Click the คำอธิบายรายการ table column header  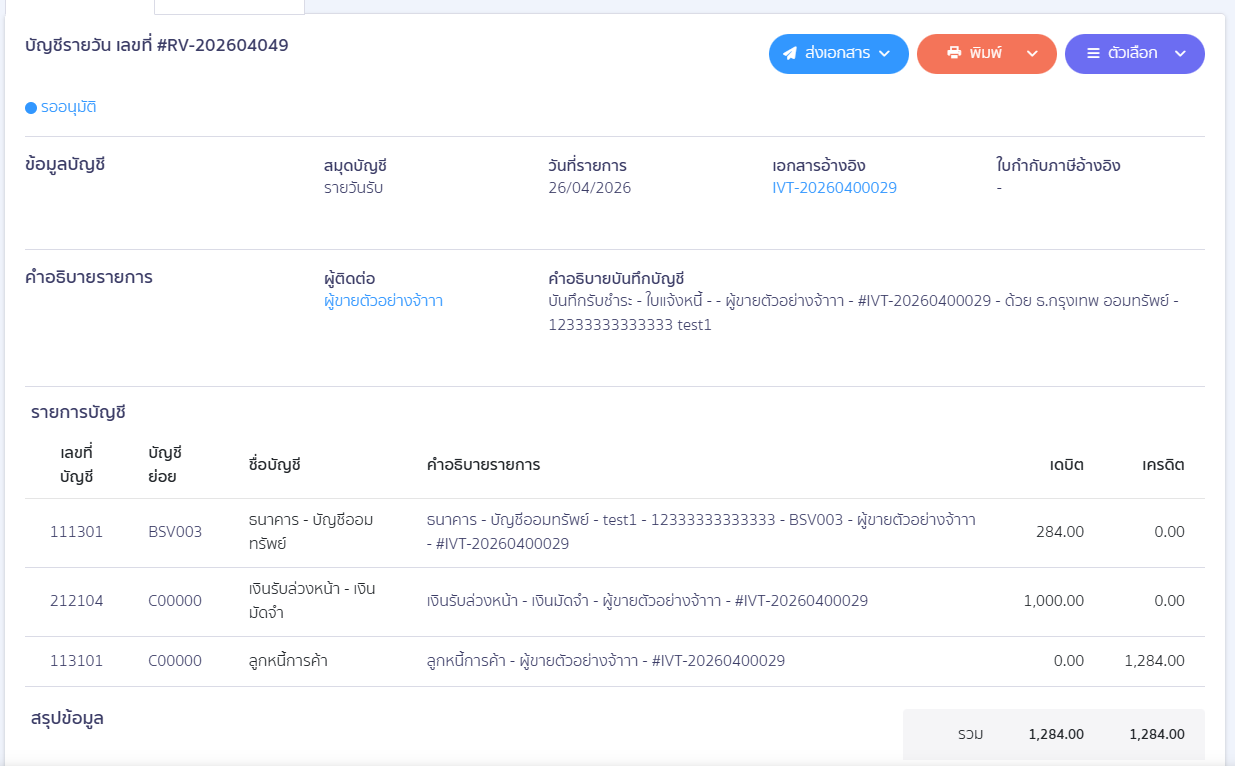coord(483,465)
